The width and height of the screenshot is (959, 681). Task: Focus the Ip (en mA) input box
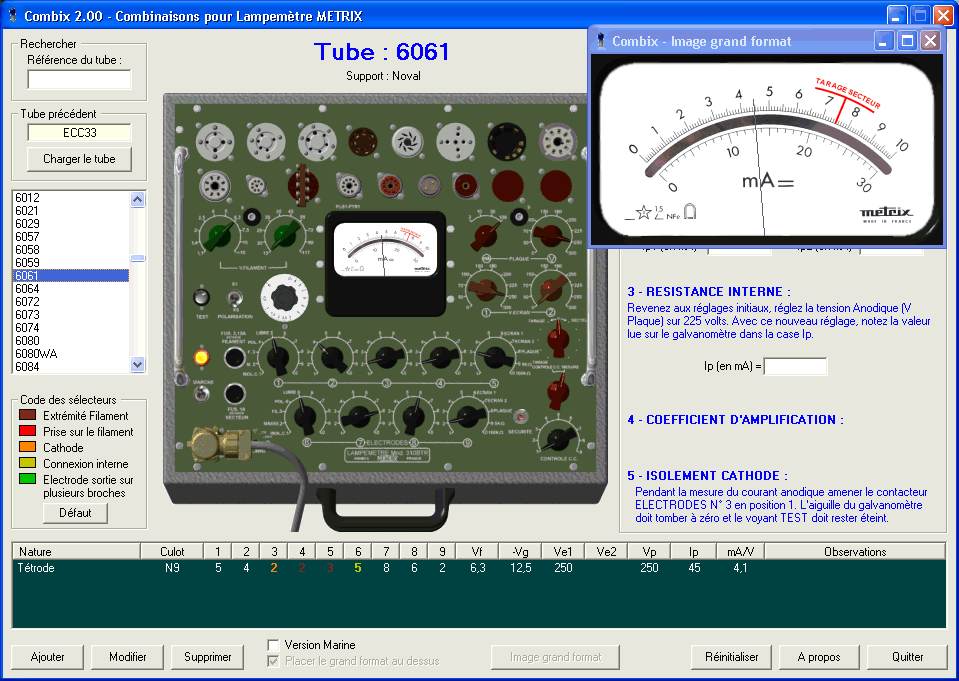(x=795, y=366)
